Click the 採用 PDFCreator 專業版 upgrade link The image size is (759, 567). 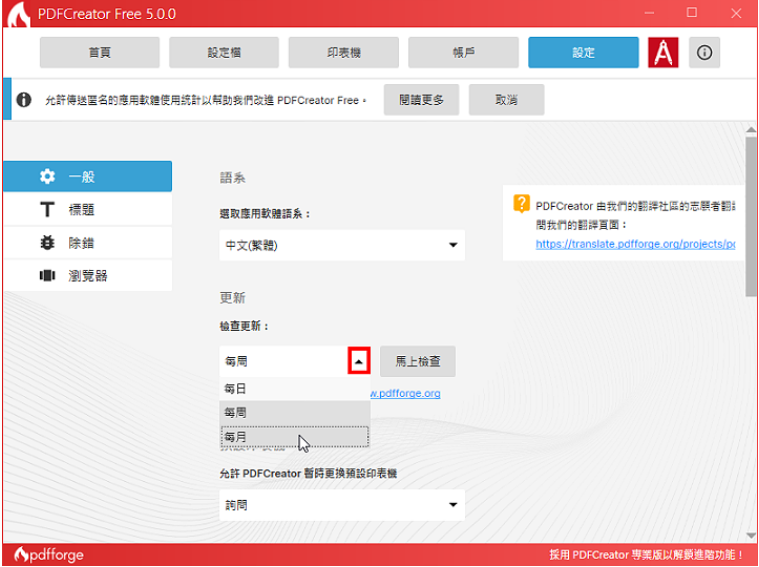coord(646,555)
